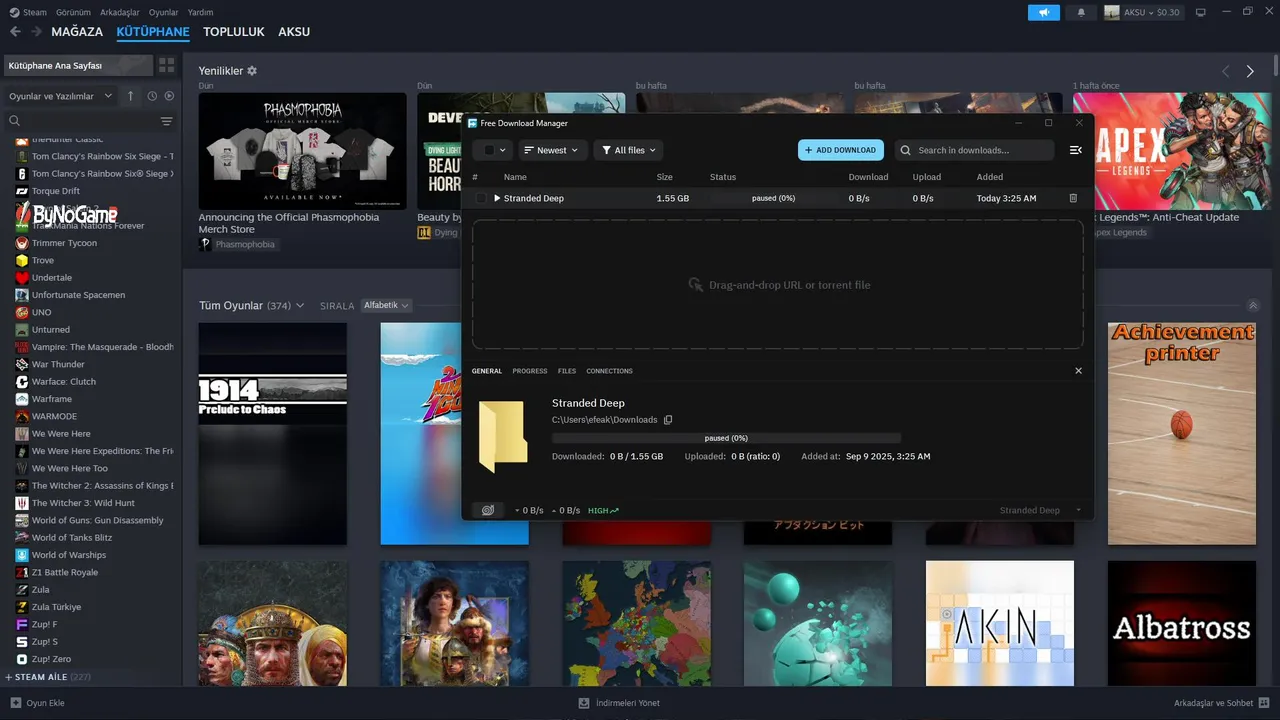Open İndirmeleri Yönet in Steam
The image size is (1280, 720).
(619, 703)
